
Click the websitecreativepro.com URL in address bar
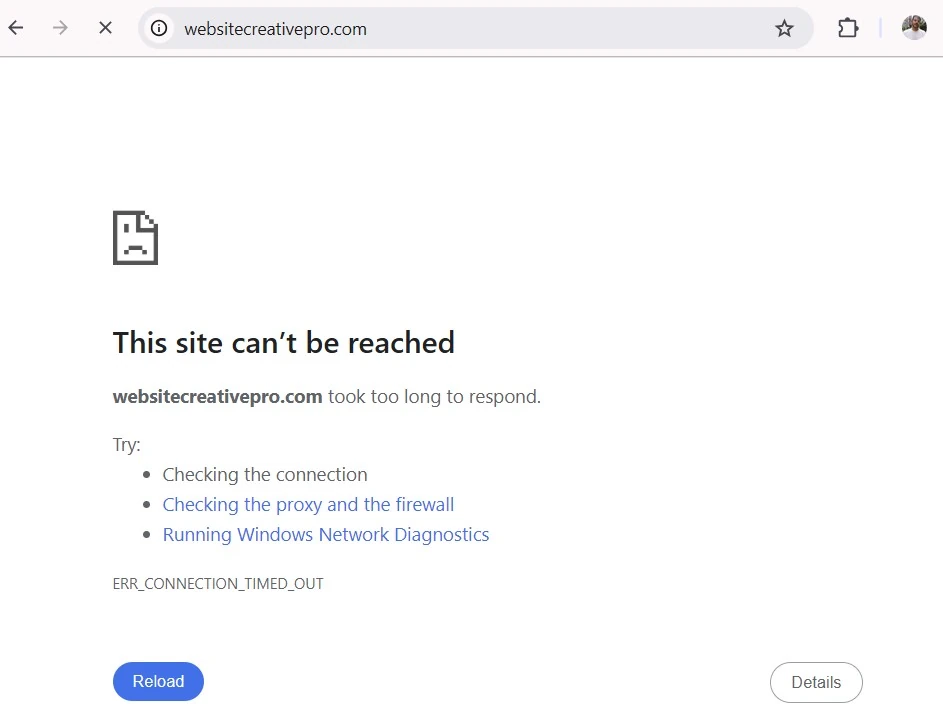(x=275, y=29)
